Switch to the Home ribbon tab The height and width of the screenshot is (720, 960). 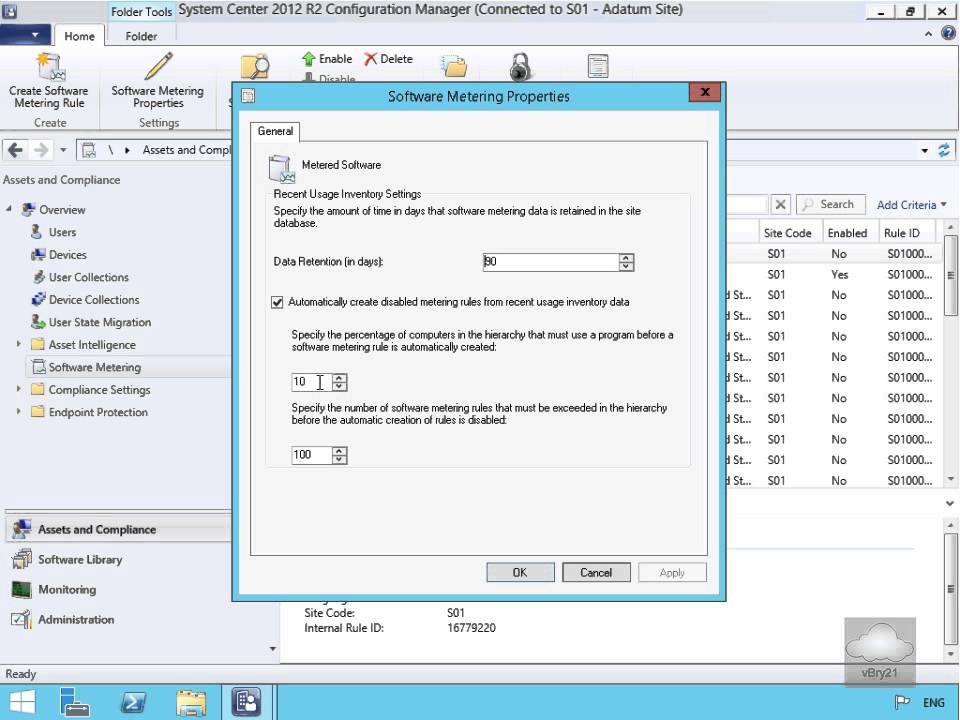click(x=80, y=36)
